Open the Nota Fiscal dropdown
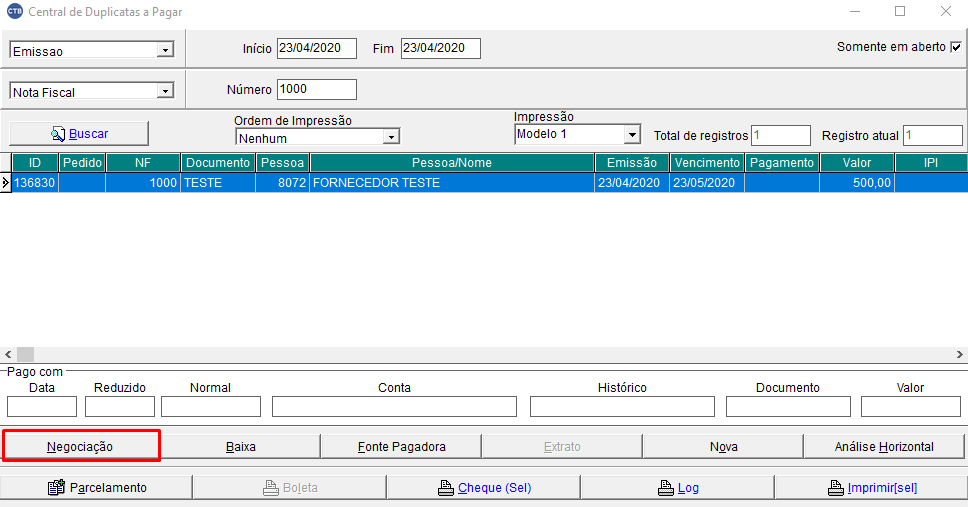Viewport: 968px width, 507px height. point(165,92)
